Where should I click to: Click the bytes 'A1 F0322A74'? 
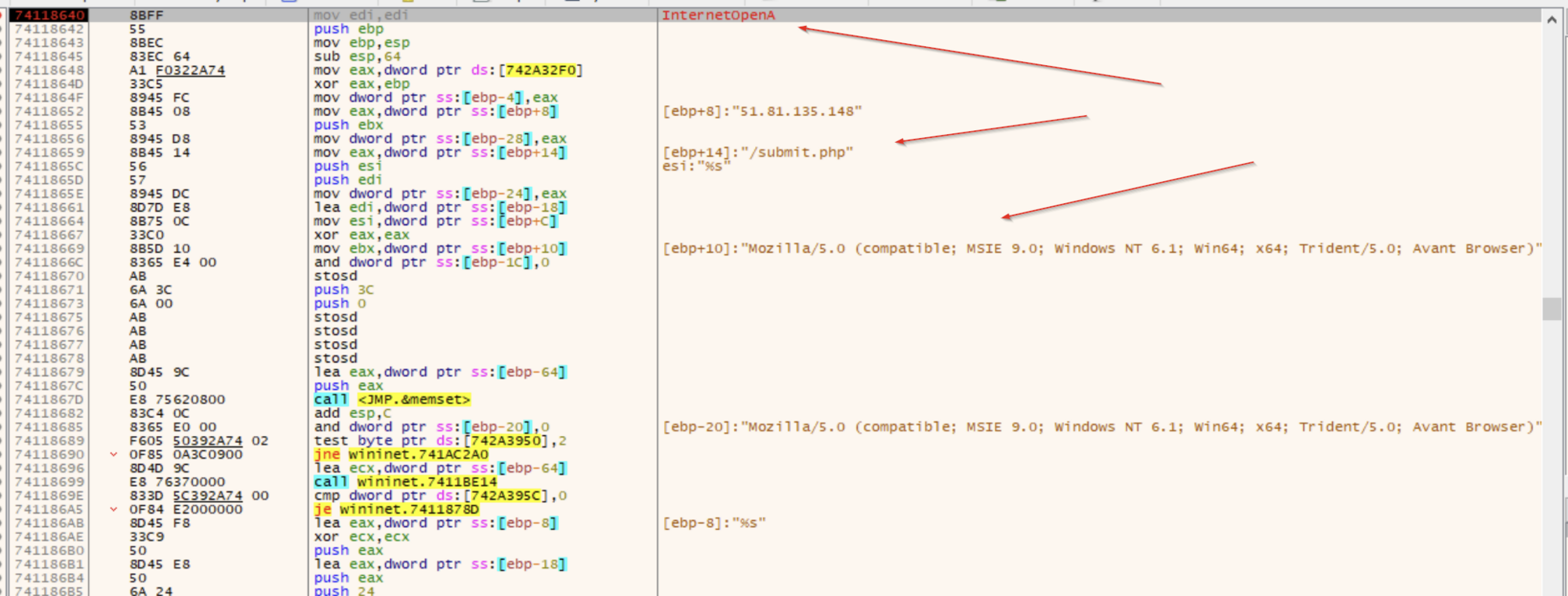177,70
